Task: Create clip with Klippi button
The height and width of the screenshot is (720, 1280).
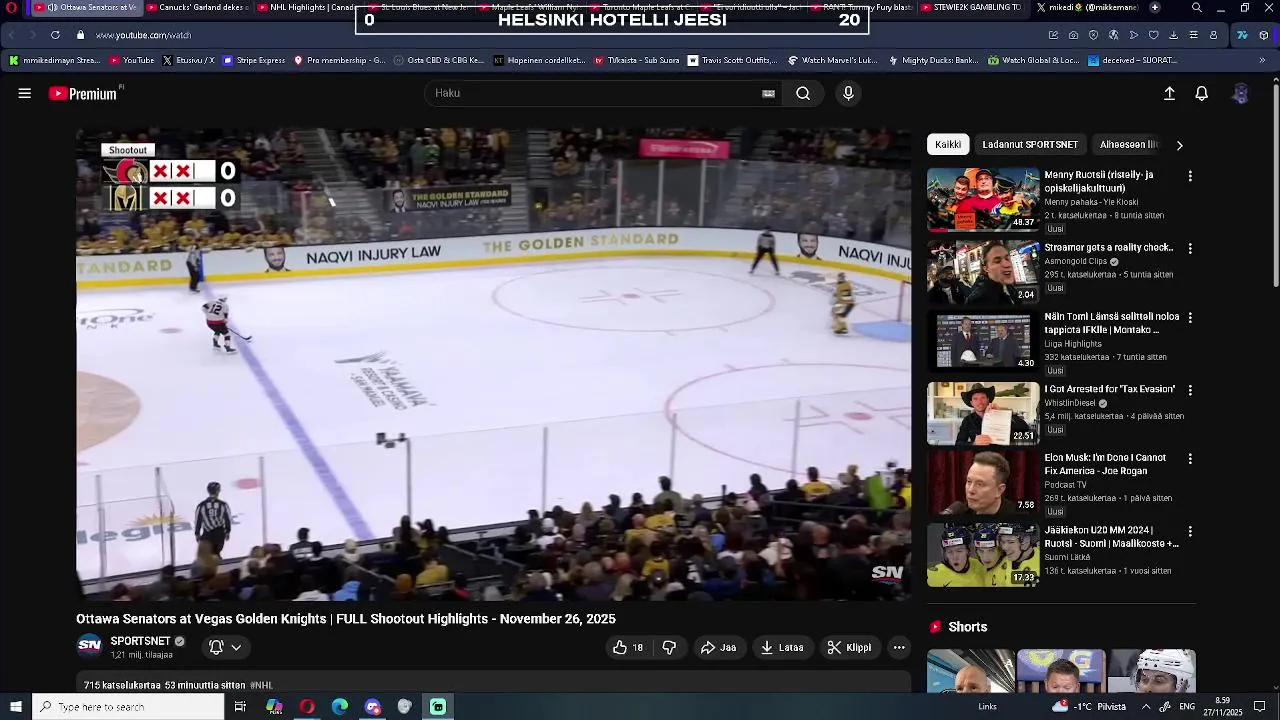Action: click(x=849, y=647)
